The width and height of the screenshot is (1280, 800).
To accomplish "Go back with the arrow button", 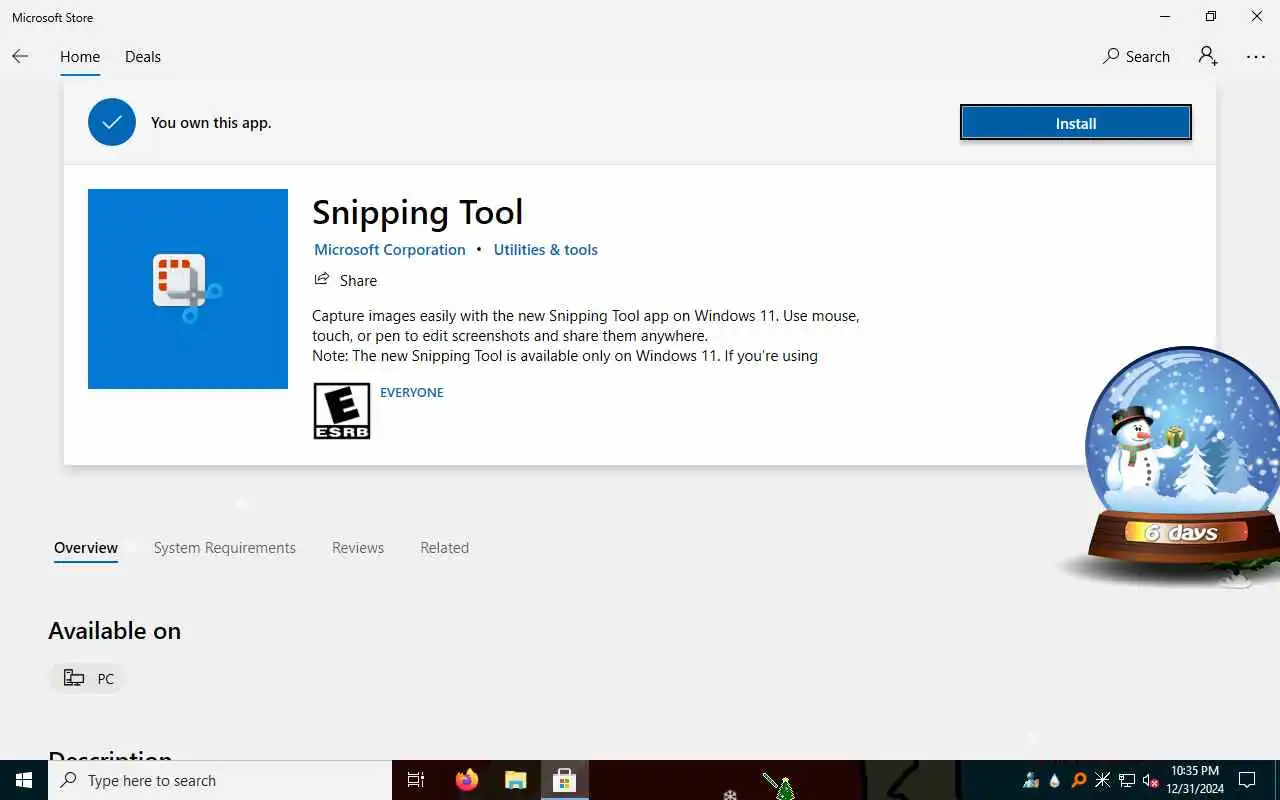I will coord(20,57).
